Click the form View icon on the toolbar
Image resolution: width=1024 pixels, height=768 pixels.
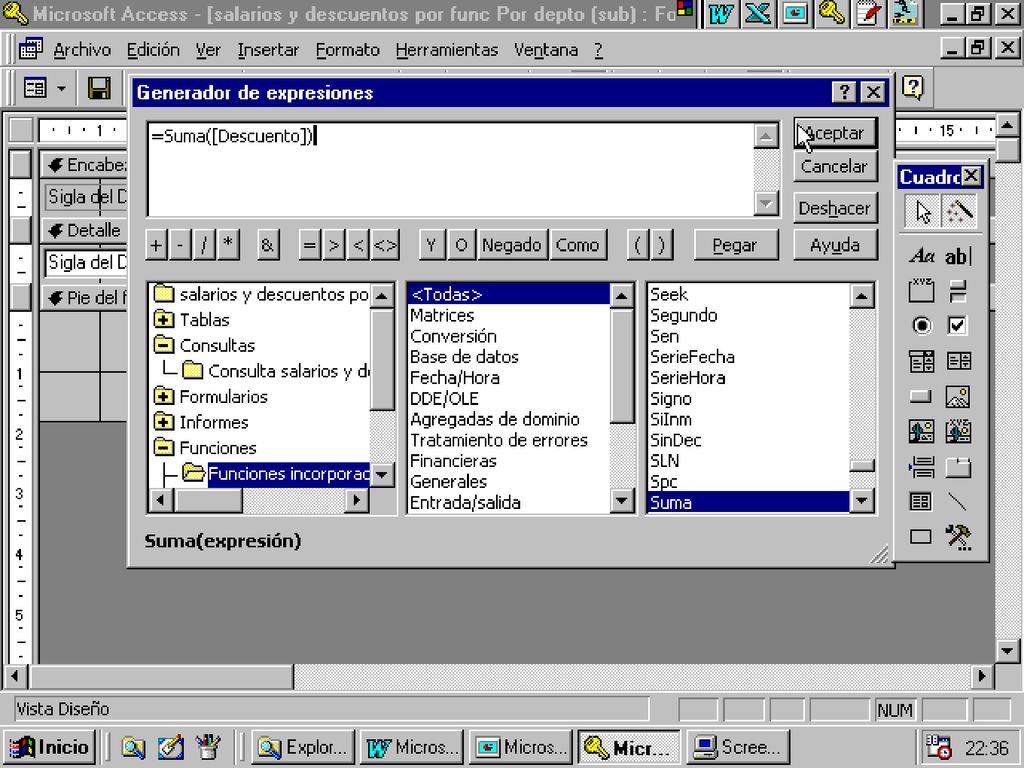tap(35, 88)
